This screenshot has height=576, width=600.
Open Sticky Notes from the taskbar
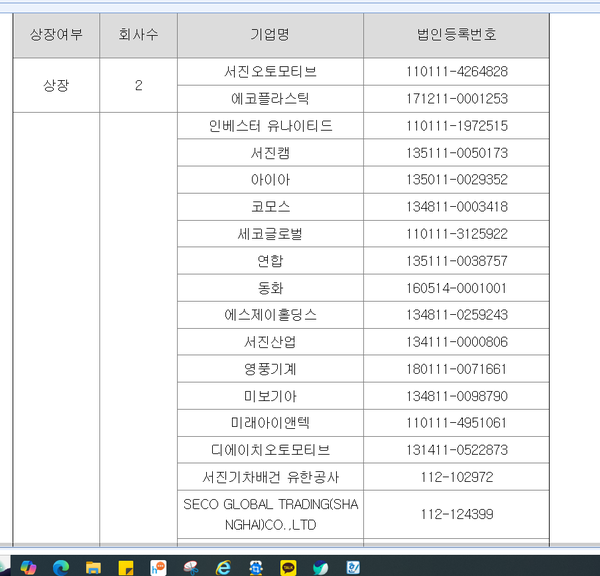[x=126, y=568]
